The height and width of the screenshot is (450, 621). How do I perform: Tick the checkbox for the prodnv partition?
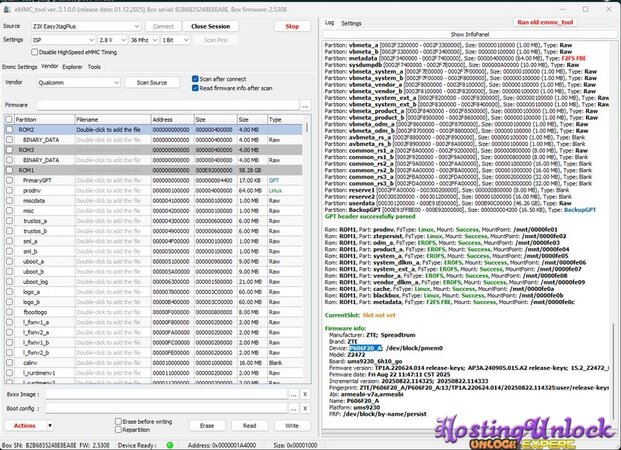pos(8,190)
